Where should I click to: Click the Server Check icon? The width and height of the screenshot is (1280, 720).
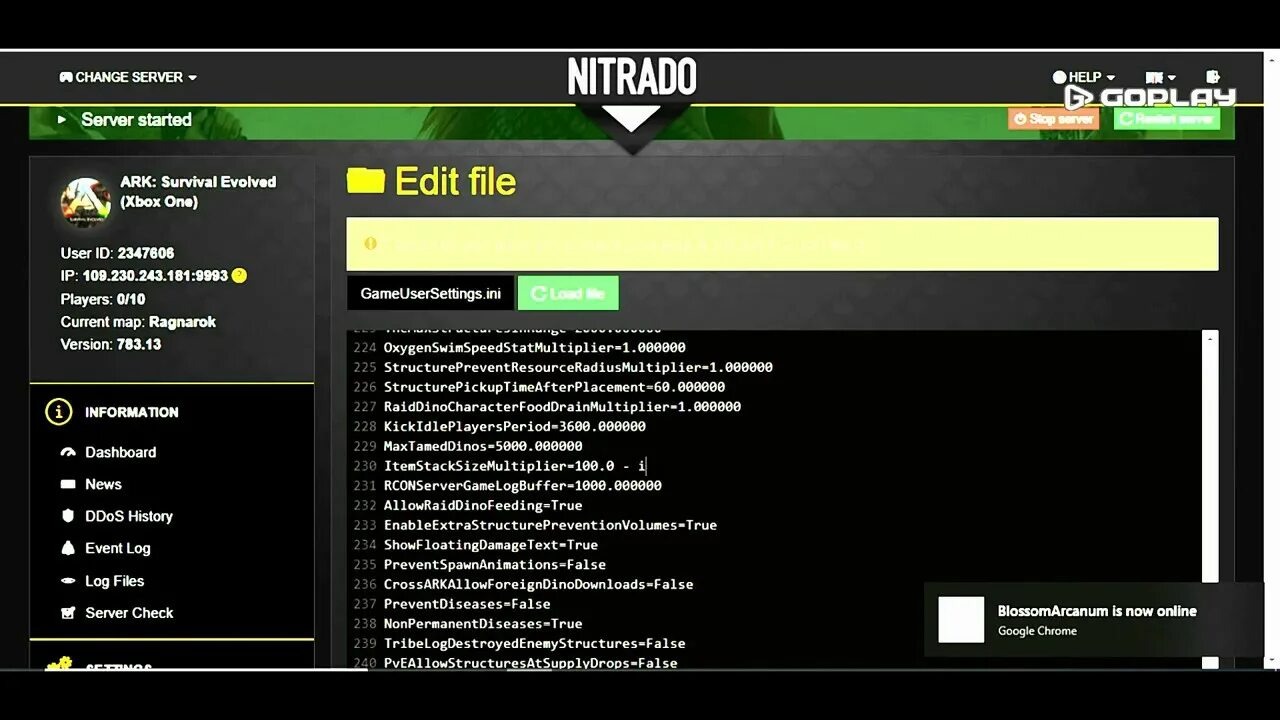tap(68, 613)
